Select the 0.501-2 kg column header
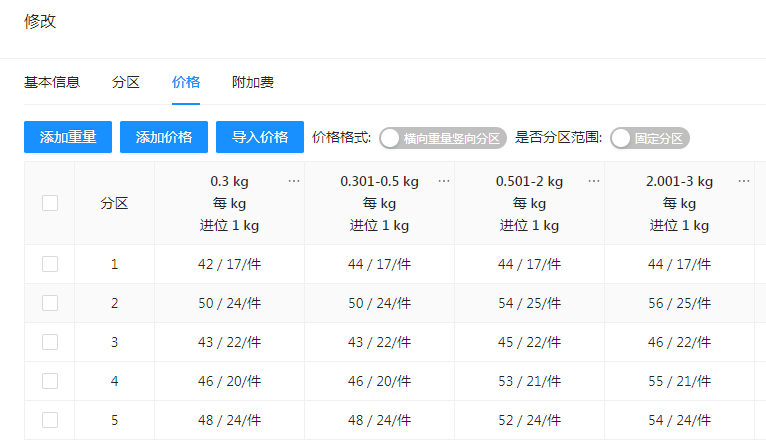 tap(529, 203)
